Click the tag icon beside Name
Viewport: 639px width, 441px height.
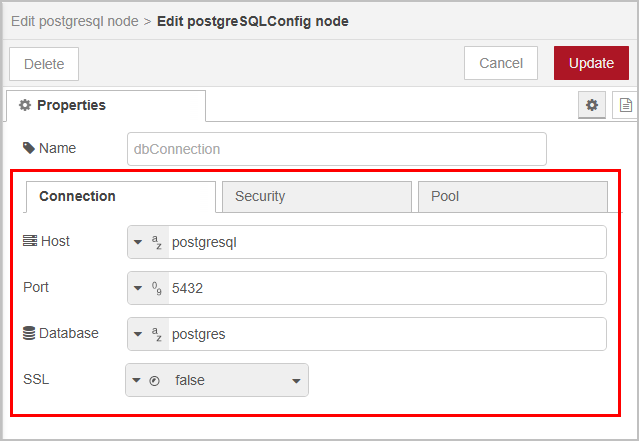pyautogui.click(x=29, y=148)
